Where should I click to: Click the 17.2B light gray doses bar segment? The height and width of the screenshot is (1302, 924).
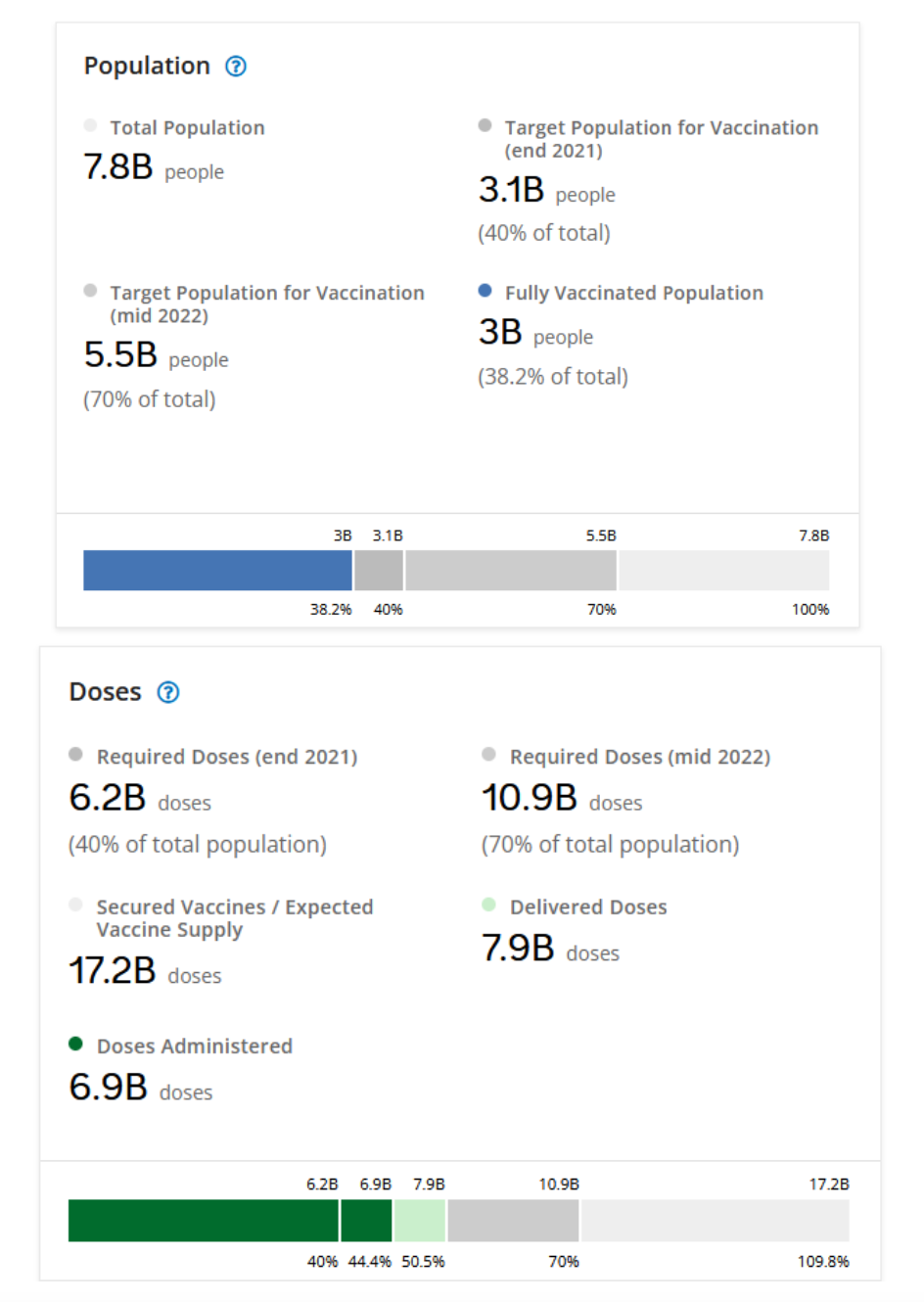pyautogui.click(x=715, y=1221)
